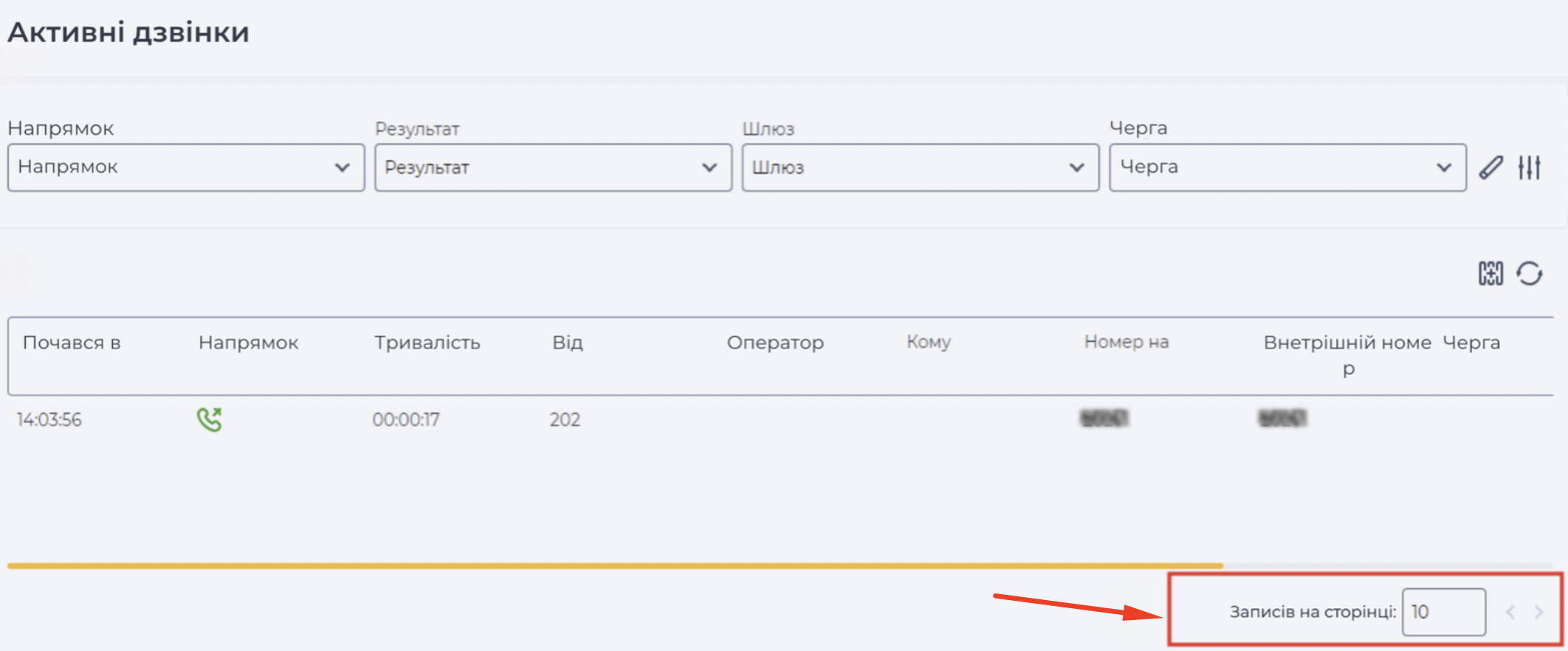Go to the previous page arrow
This screenshot has height=651, width=1568.
click(1510, 612)
